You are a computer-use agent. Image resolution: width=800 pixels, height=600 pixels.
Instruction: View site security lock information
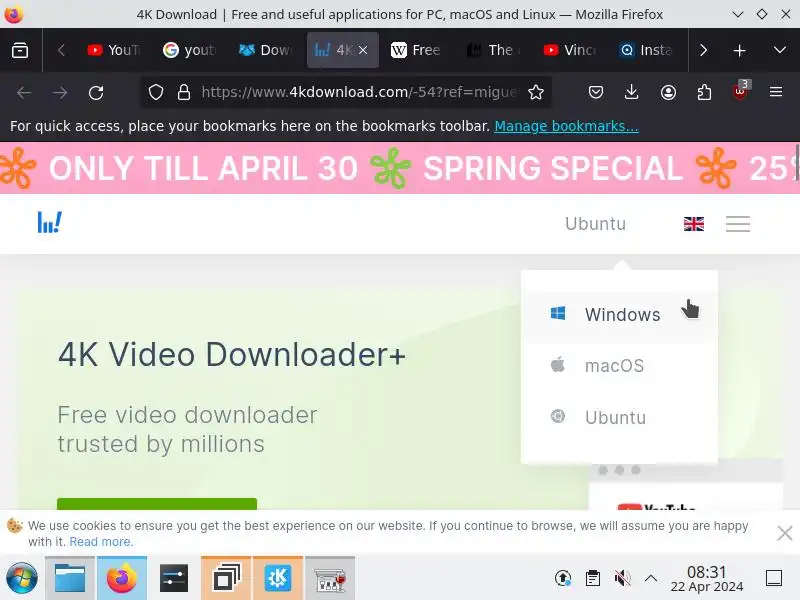184,92
